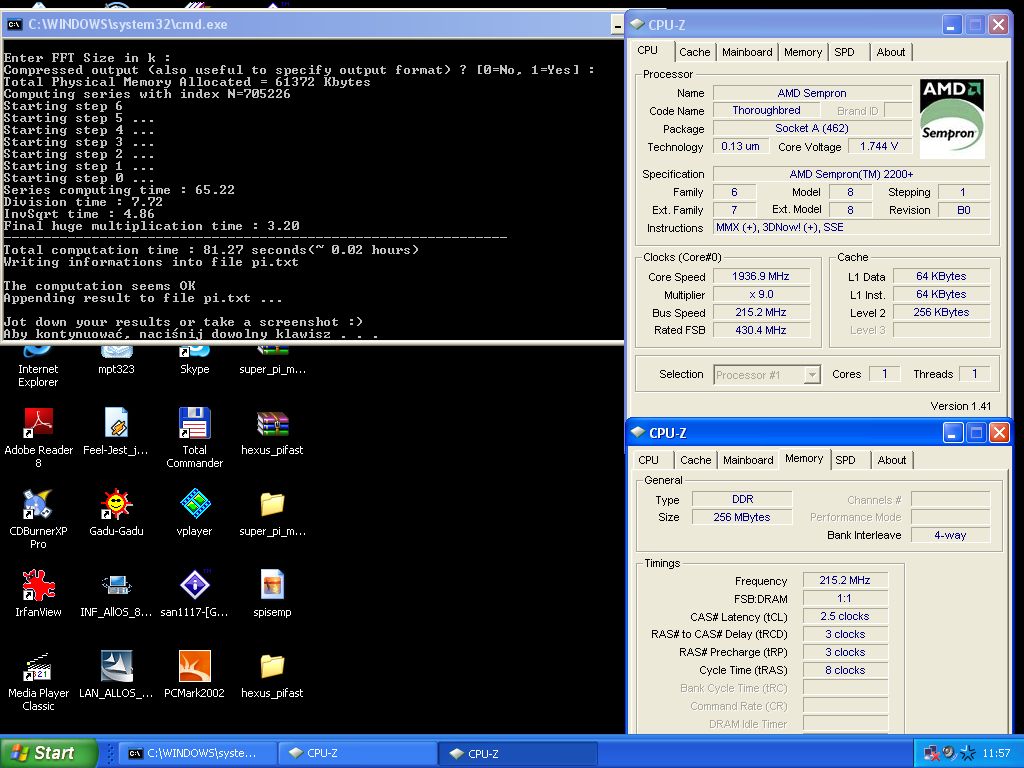
Task: Click the bottom CPU-Z window title icon
Action: [x=638, y=432]
